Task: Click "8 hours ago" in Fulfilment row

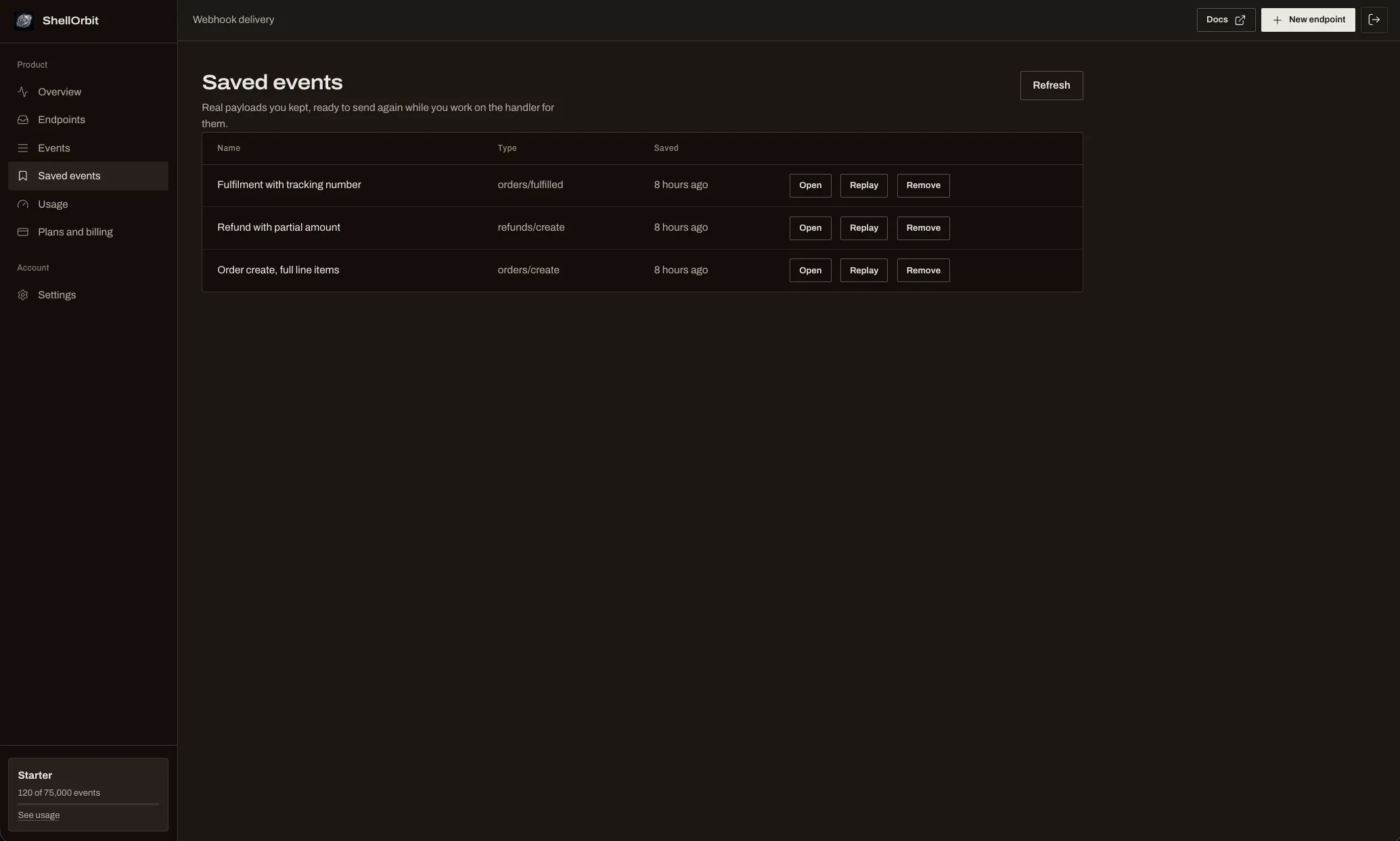Action: pos(681,185)
